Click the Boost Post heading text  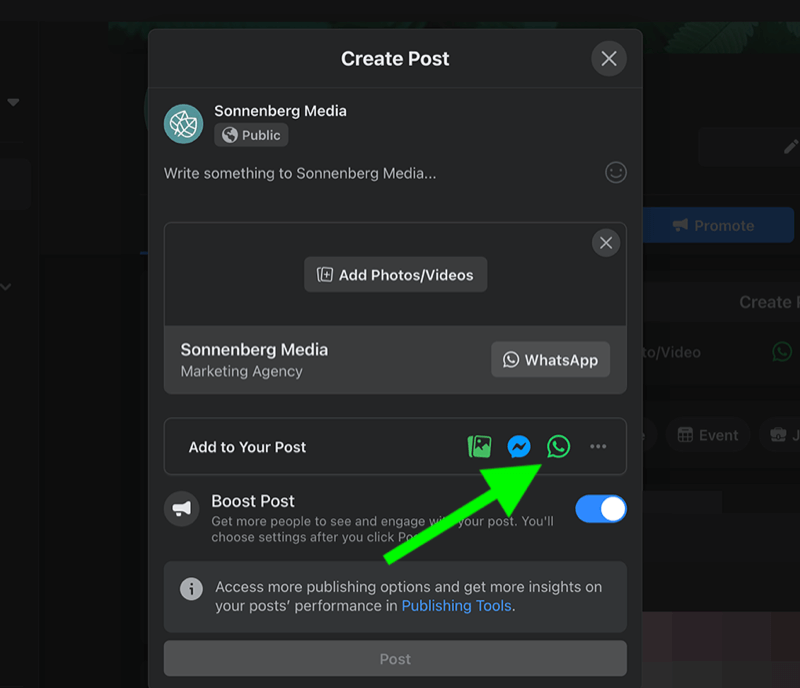(x=253, y=501)
